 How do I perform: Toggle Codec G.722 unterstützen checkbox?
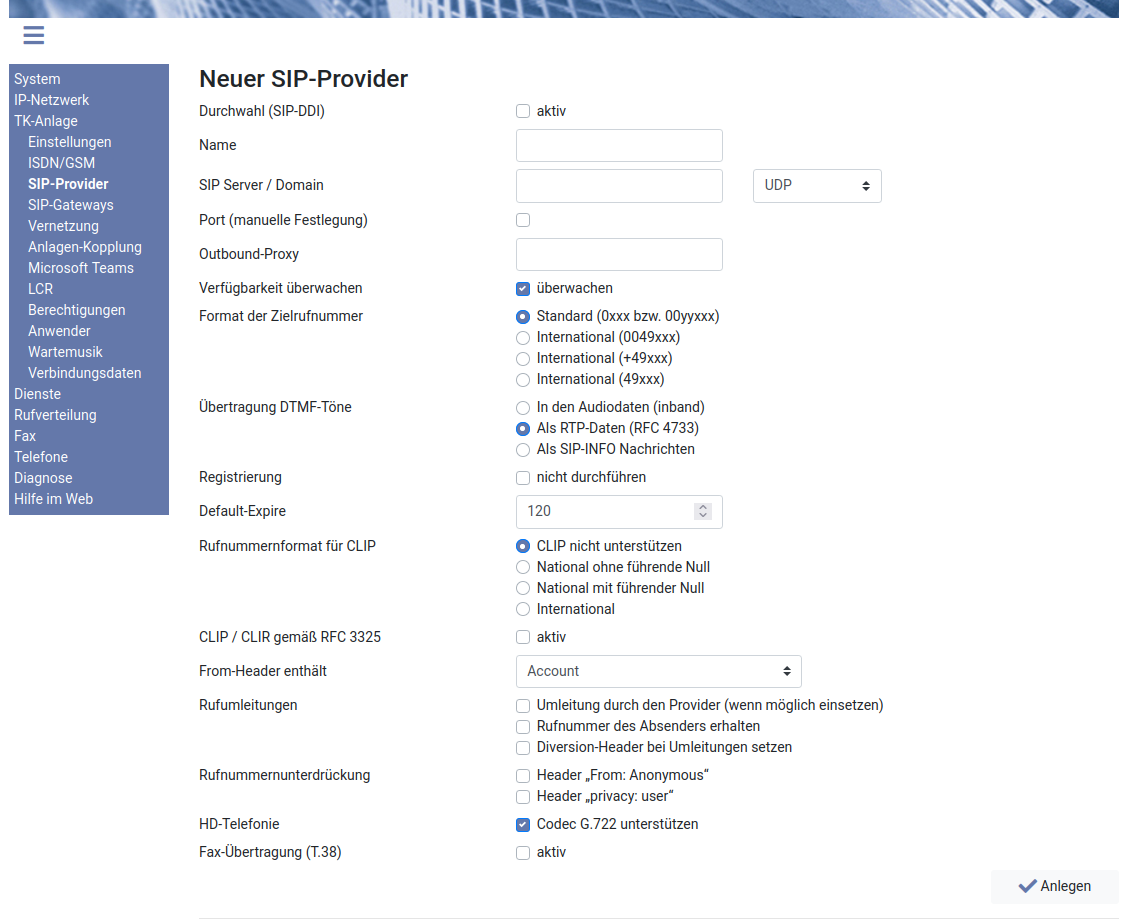(x=523, y=825)
